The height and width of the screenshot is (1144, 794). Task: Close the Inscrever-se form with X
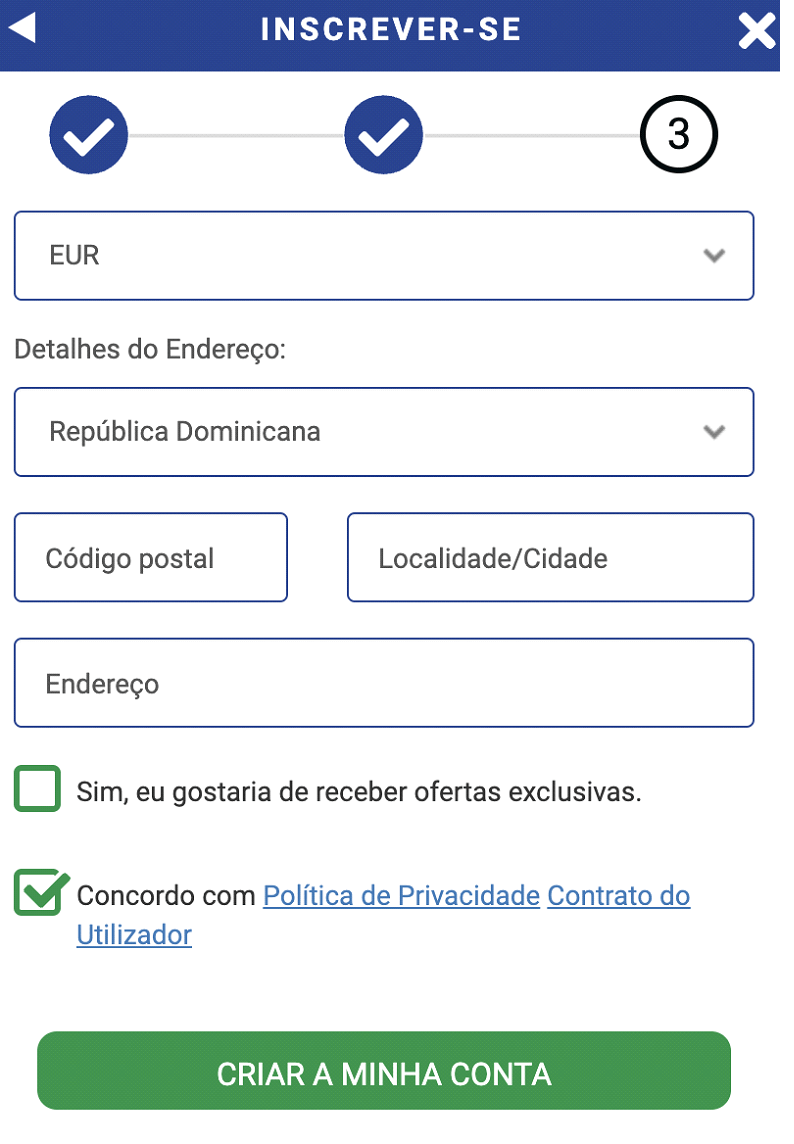tap(756, 31)
